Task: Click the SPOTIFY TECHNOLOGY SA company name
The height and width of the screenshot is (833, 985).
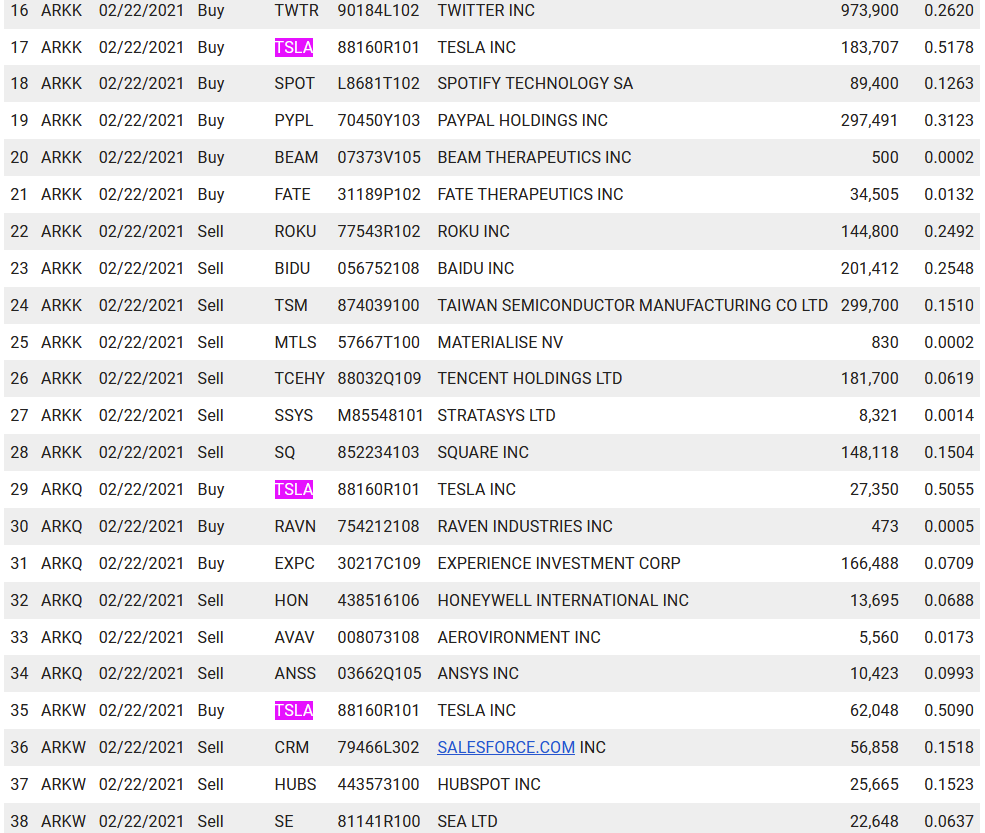Action: click(x=535, y=83)
